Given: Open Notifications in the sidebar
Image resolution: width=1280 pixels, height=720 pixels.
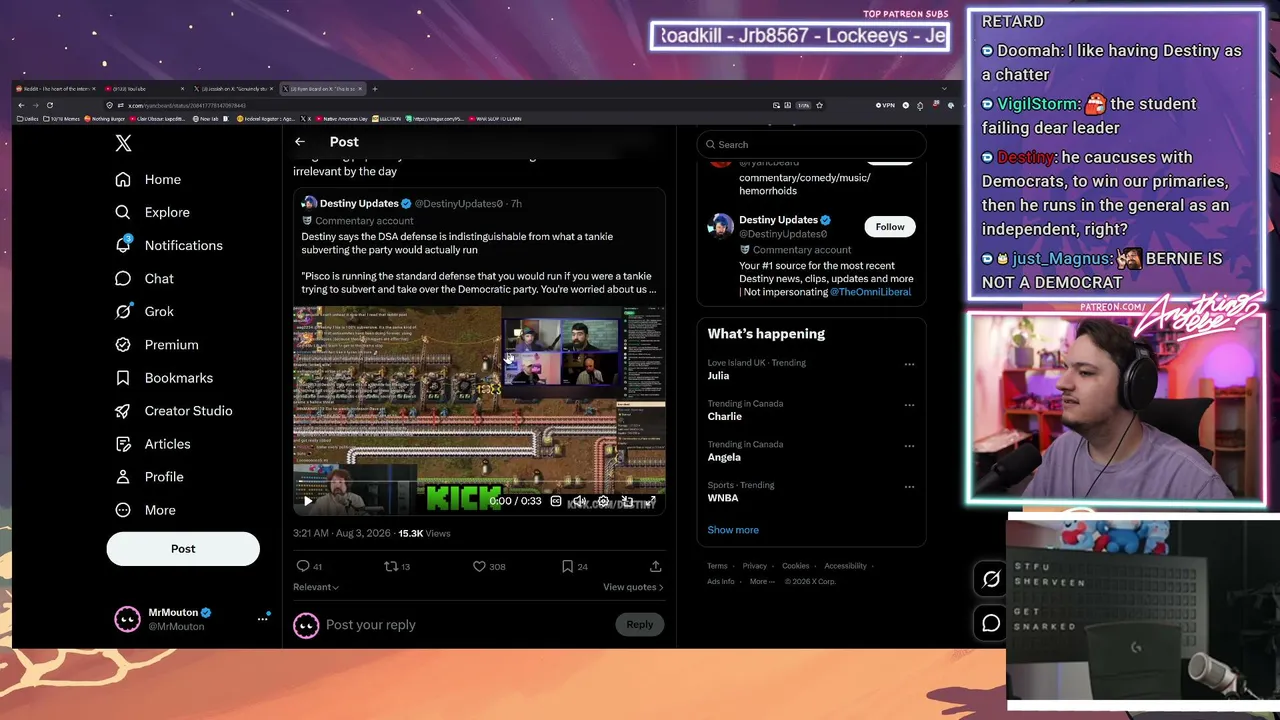Looking at the screenshot, I should pyautogui.click(x=168, y=245).
